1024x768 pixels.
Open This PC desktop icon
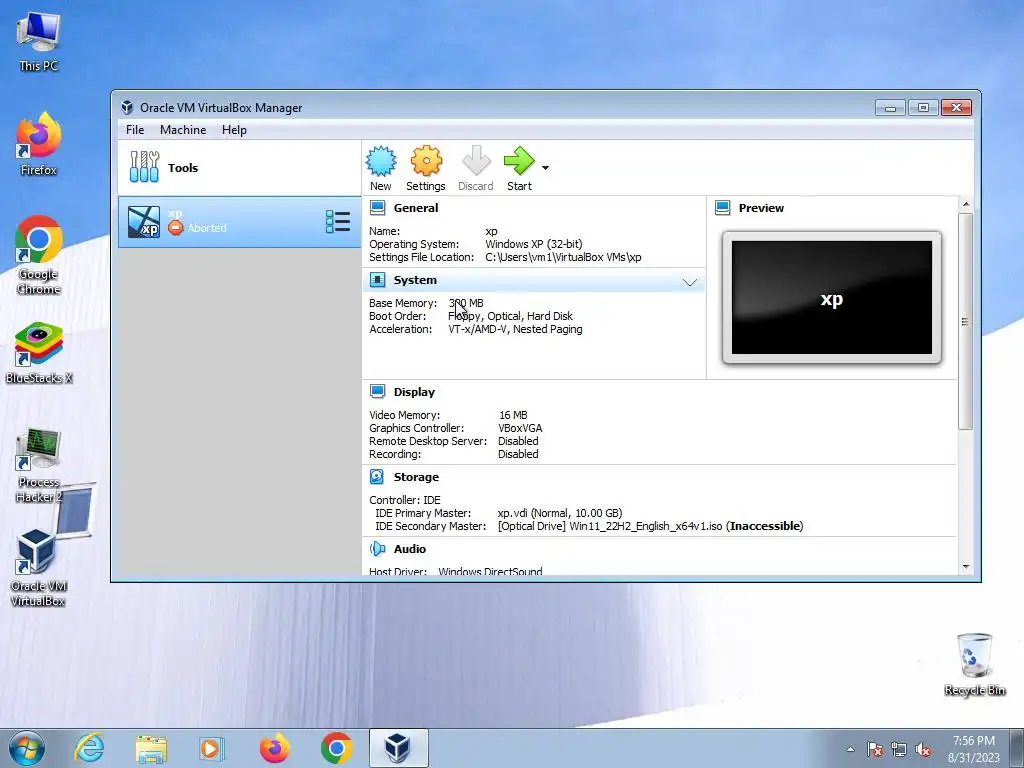click(x=39, y=41)
